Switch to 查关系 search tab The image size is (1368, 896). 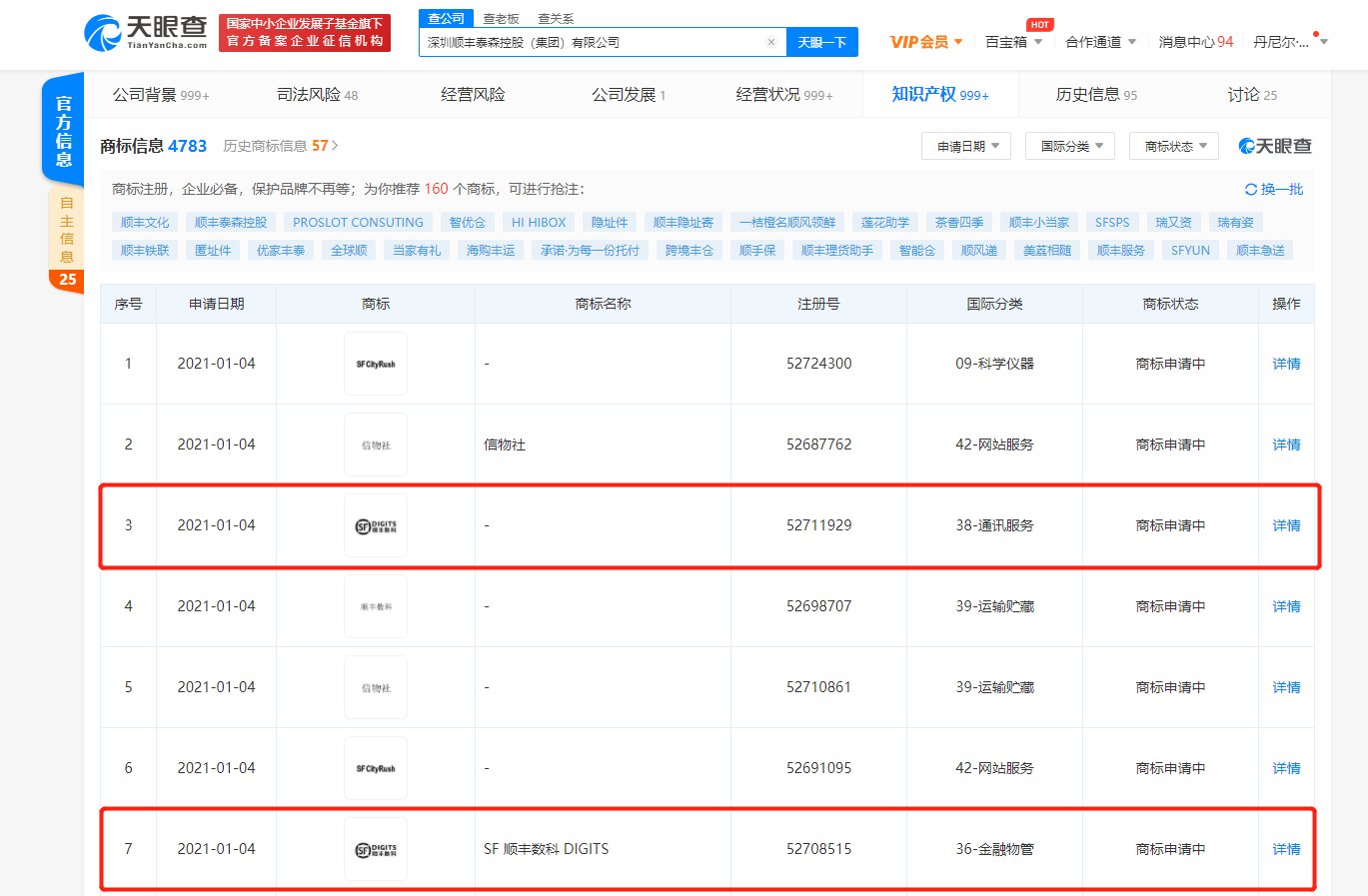tap(556, 18)
